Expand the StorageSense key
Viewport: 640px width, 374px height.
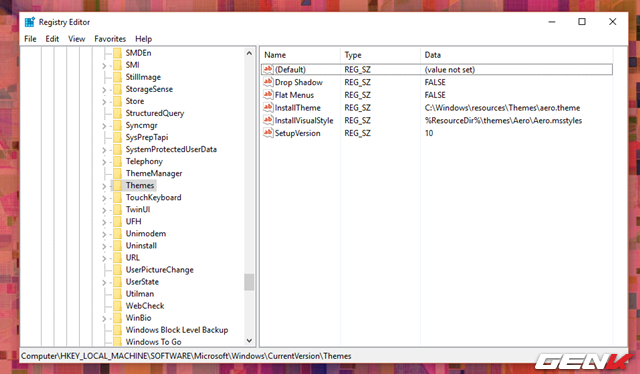click(104, 90)
